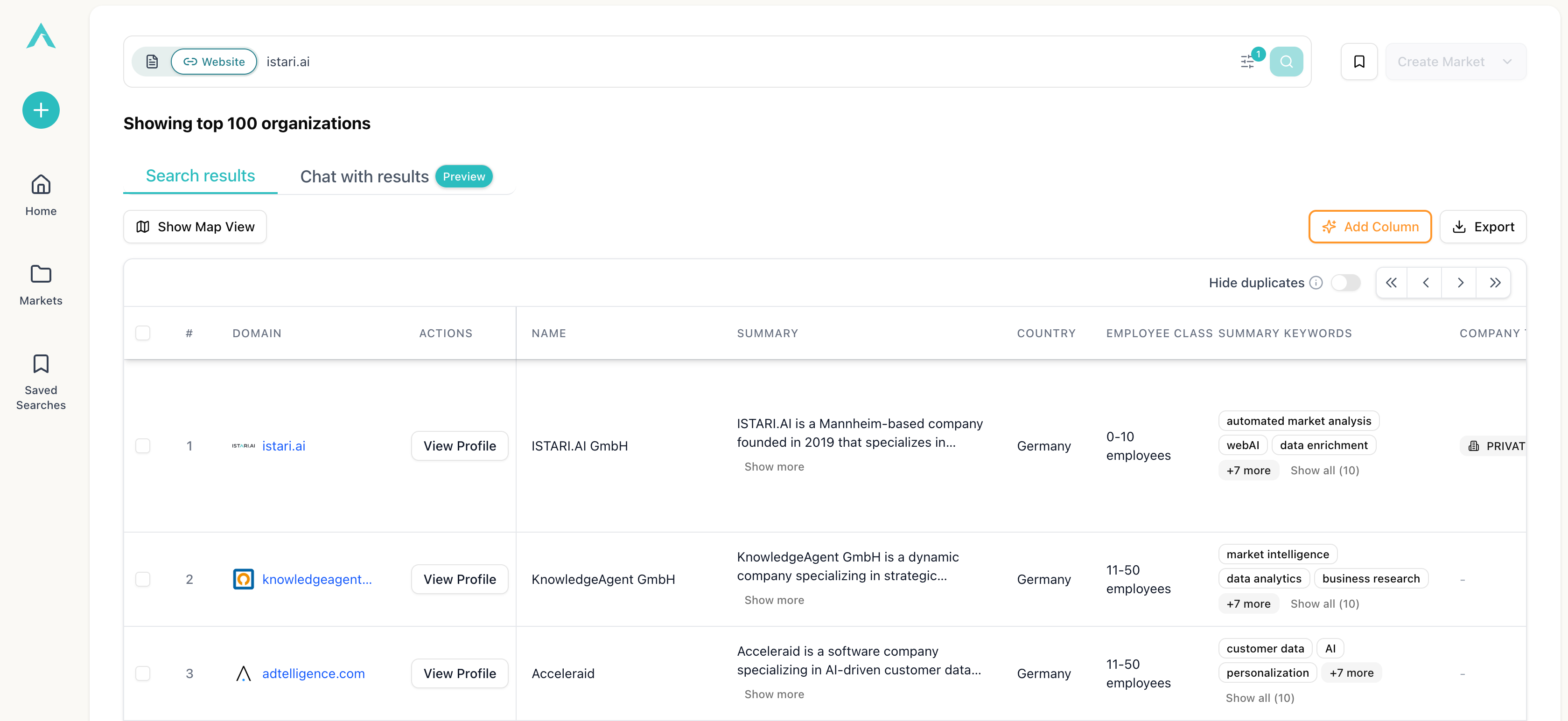Click the business research keyword tag
Screen dimensions: 1568x721
pos(1371,579)
